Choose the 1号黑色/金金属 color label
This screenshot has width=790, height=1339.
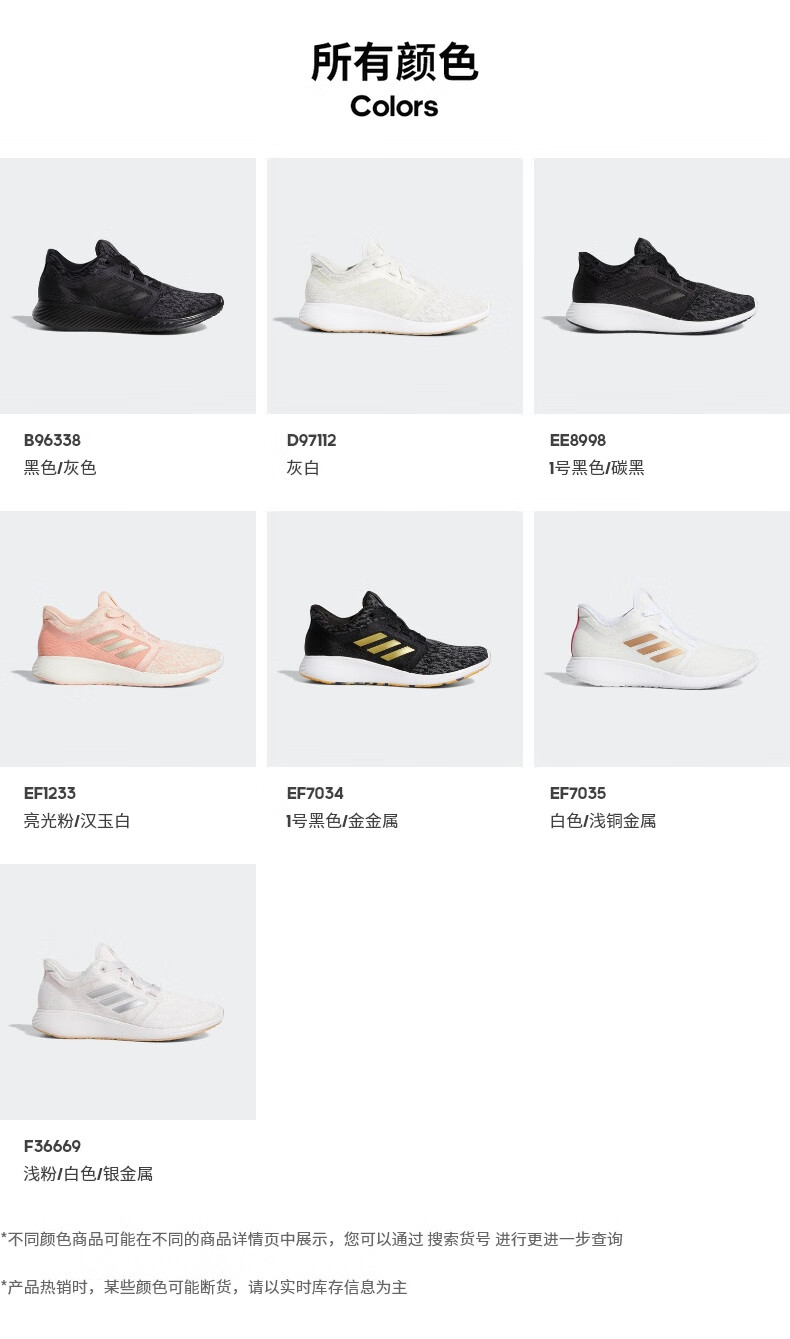343,821
